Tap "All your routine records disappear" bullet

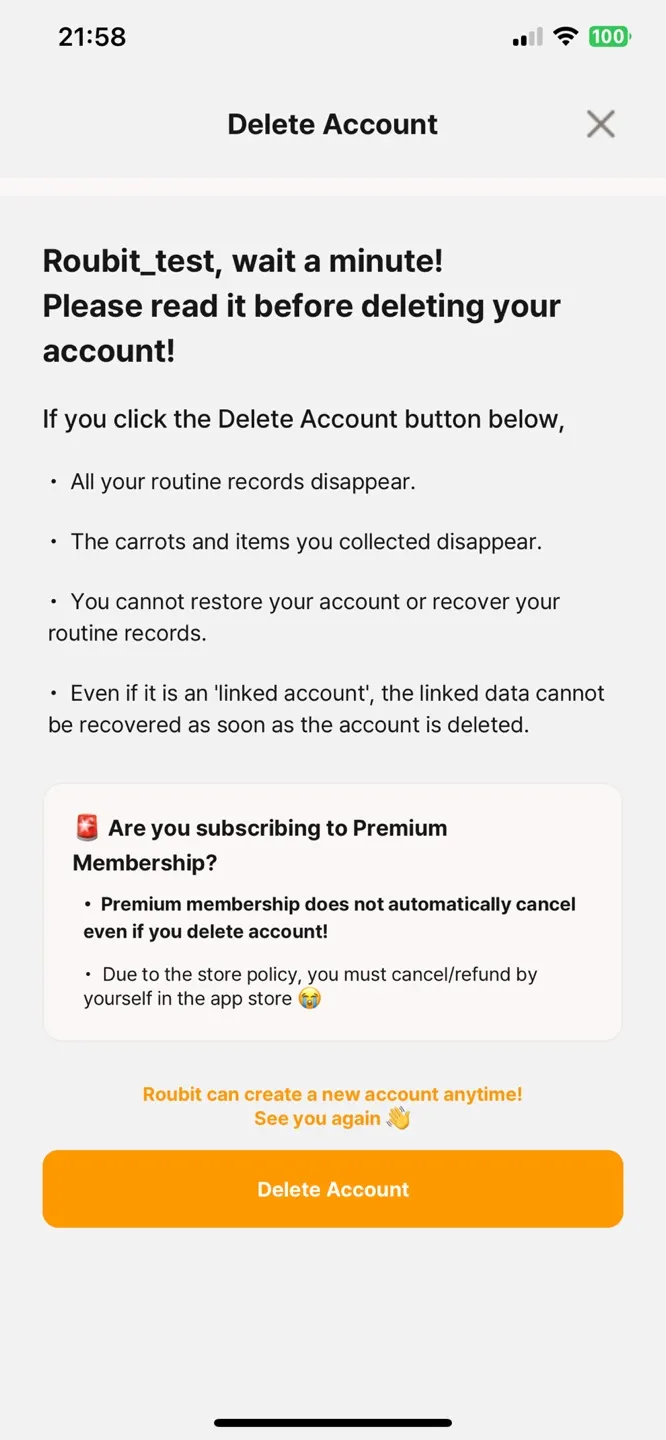(242, 482)
